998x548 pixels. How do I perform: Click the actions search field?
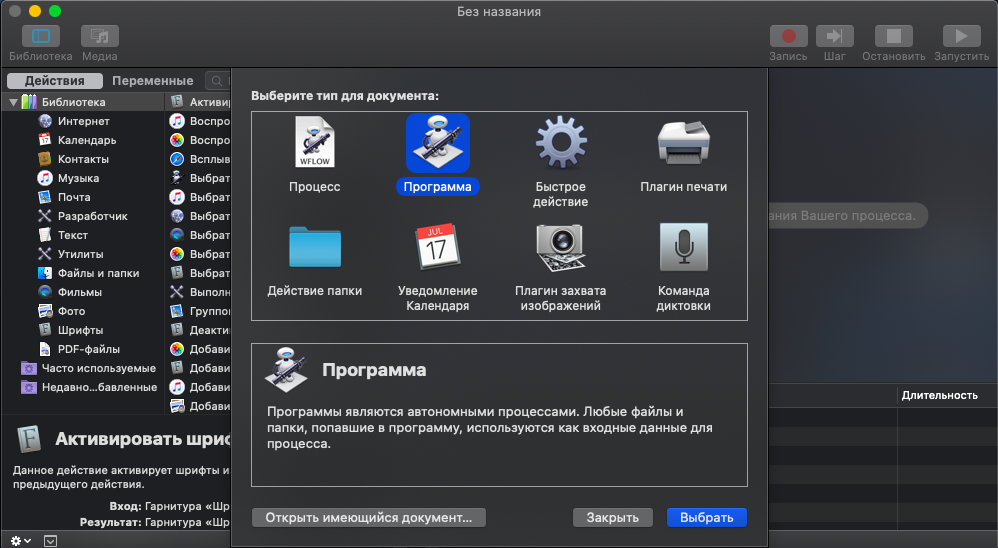(x=218, y=81)
